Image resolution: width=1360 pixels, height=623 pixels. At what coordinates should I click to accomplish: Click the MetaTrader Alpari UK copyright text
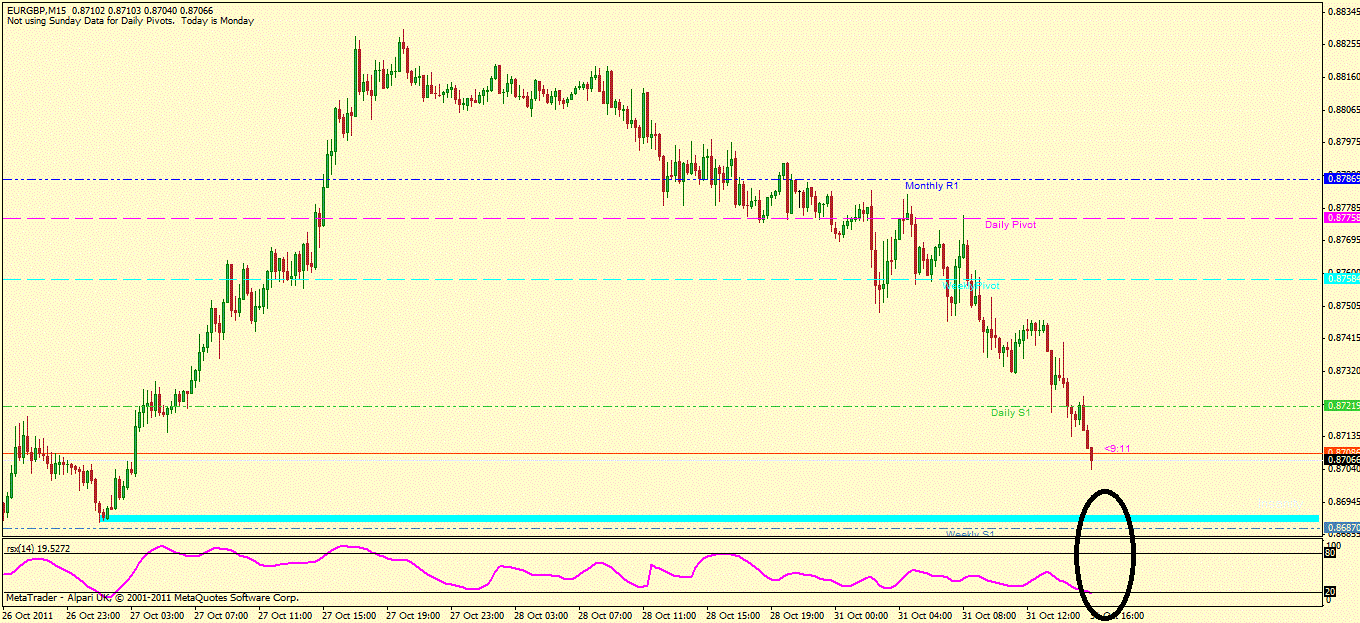coord(152,598)
